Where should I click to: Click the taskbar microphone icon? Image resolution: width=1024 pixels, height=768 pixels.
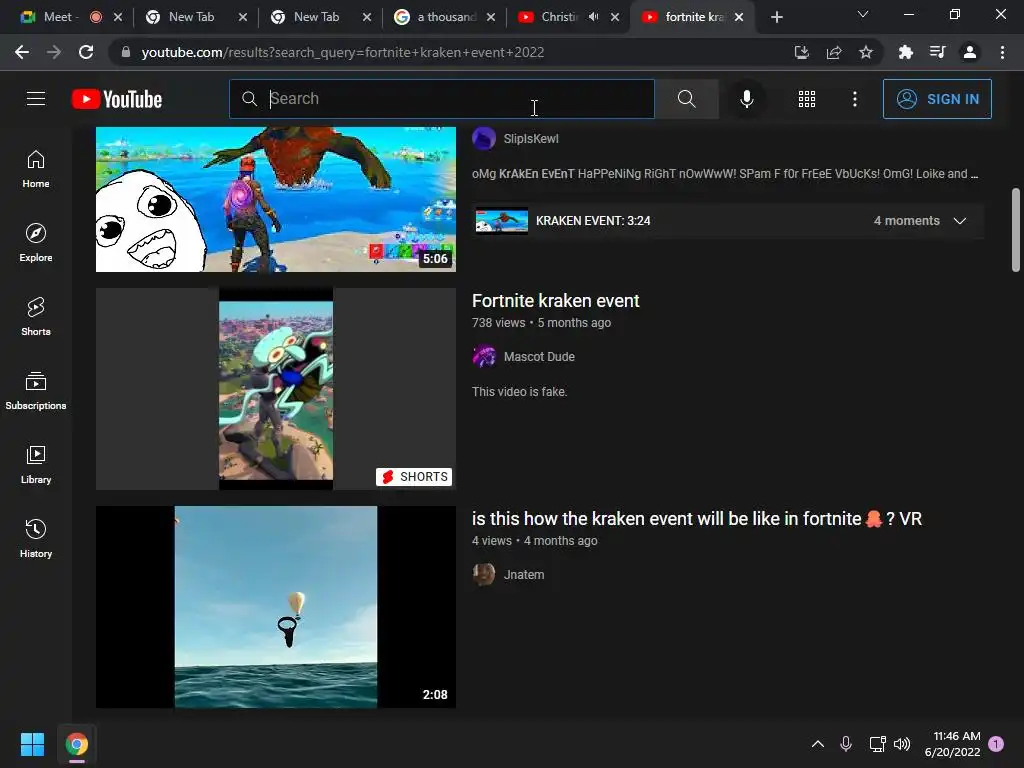[846, 744]
